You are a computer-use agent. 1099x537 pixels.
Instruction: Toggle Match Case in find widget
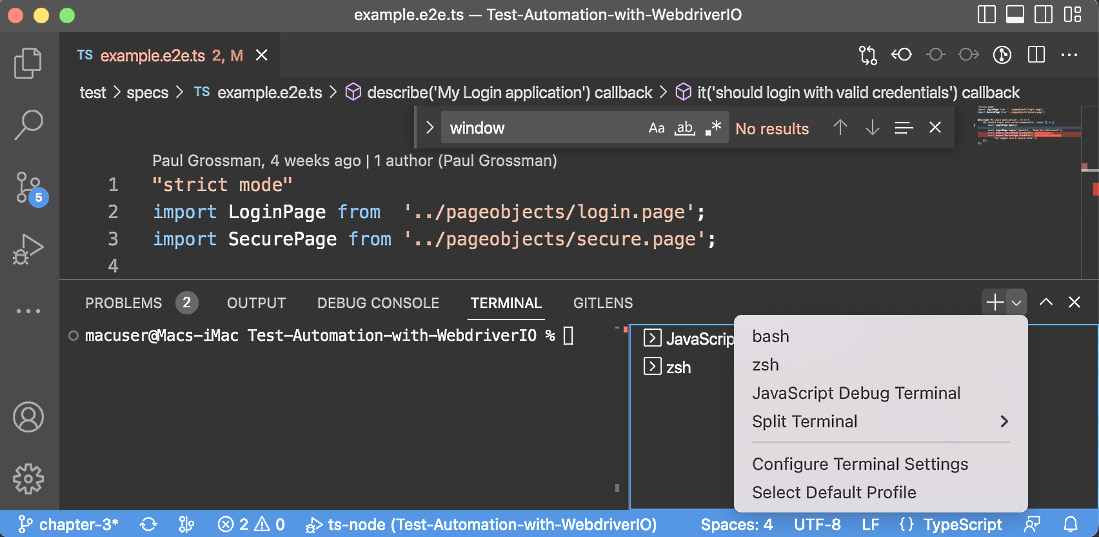(656, 128)
